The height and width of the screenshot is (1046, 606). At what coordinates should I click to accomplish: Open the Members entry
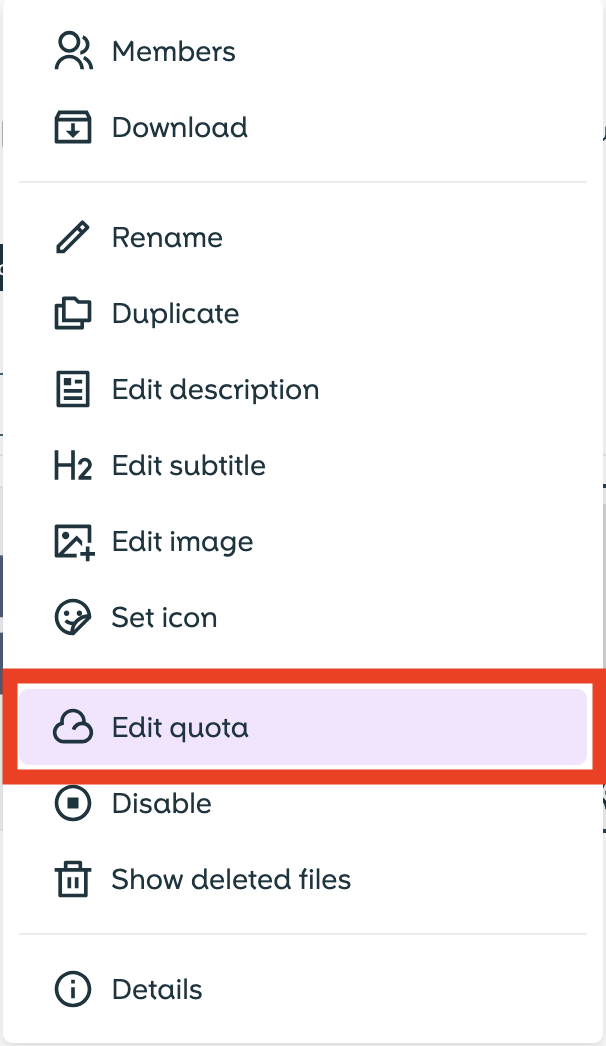point(173,51)
